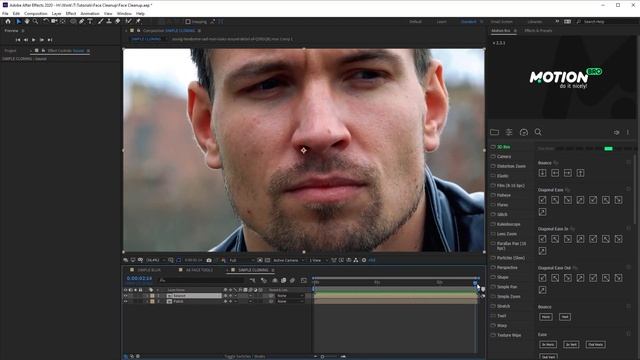Jump to first frame in Preview panel
This screenshot has height=360, width=640.
click(18, 40)
